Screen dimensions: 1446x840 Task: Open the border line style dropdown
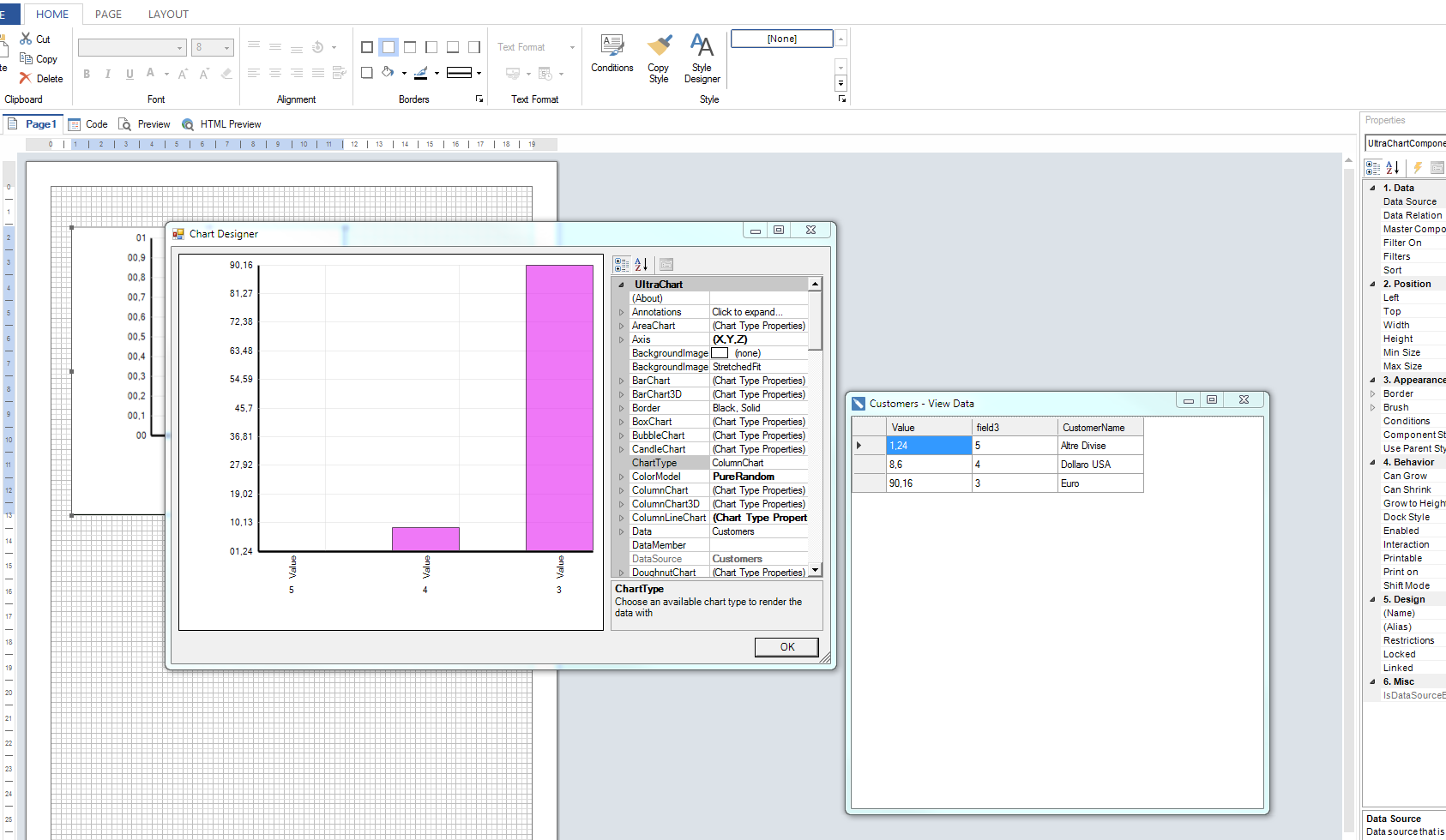[x=479, y=73]
